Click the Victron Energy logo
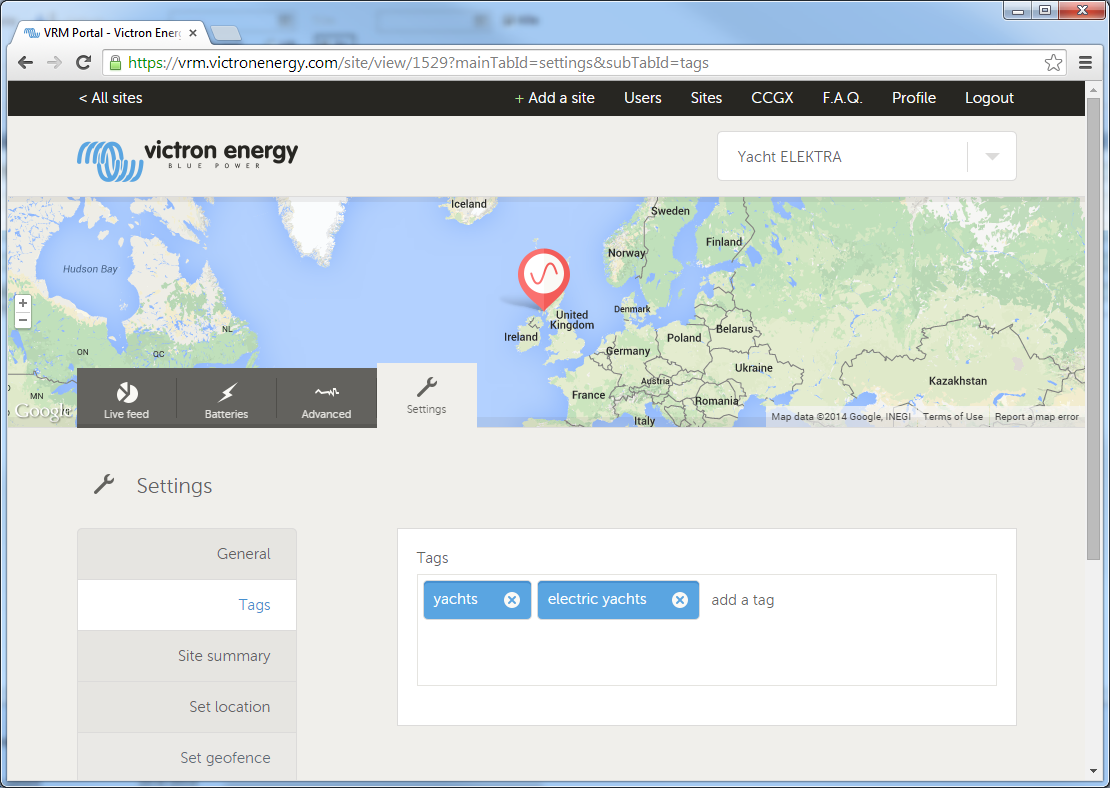 click(x=188, y=157)
